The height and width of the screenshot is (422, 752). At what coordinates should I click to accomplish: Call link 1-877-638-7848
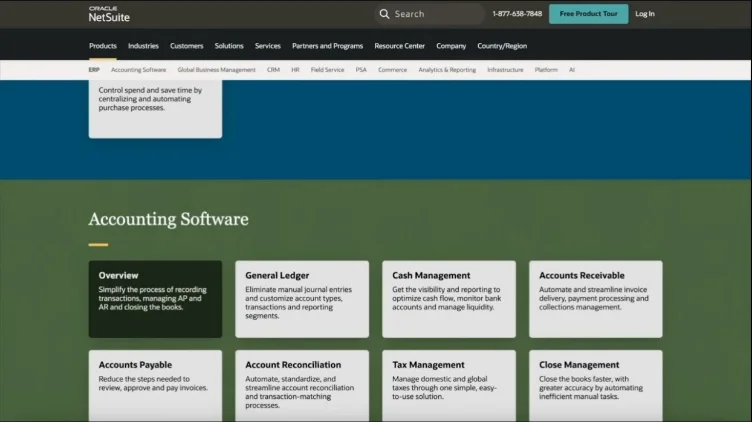(517, 14)
